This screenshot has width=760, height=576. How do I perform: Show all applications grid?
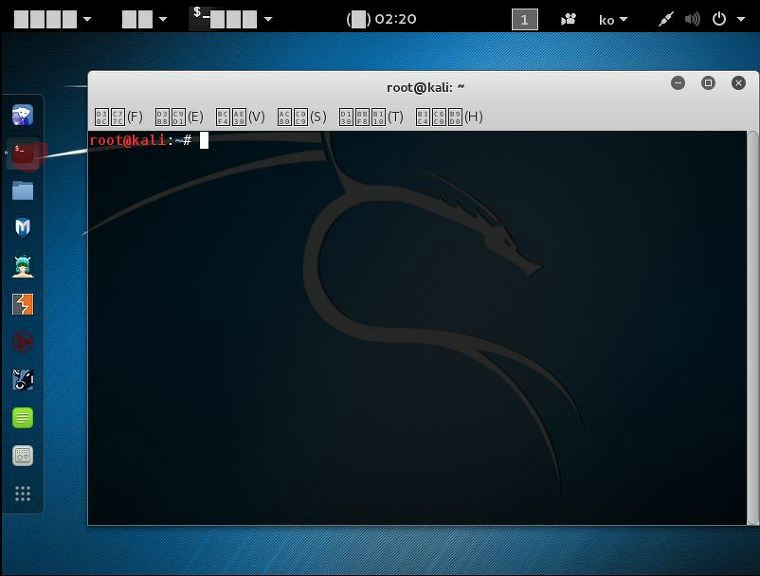point(22,494)
